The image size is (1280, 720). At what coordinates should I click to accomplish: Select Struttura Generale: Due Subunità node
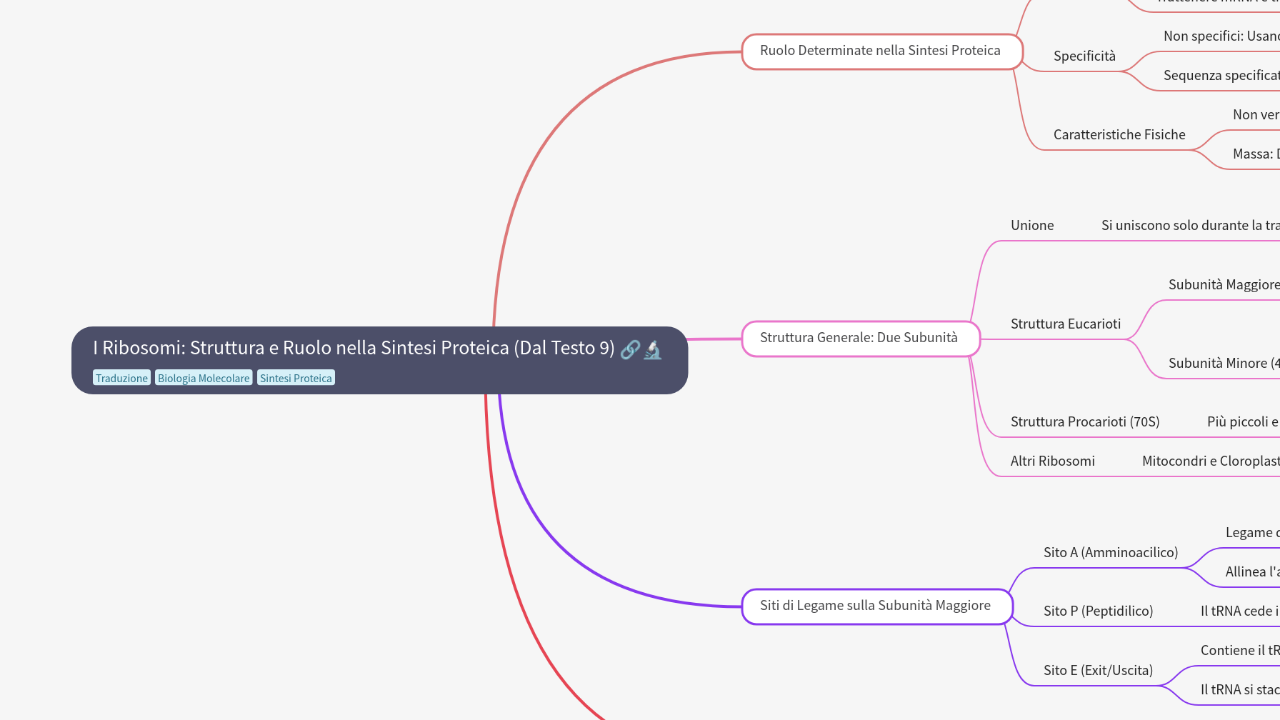[859, 338]
